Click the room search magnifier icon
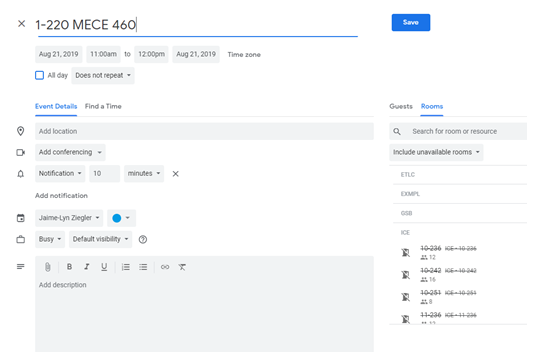Image resolution: width=537 pixels, height=362 pixels. 397,132
